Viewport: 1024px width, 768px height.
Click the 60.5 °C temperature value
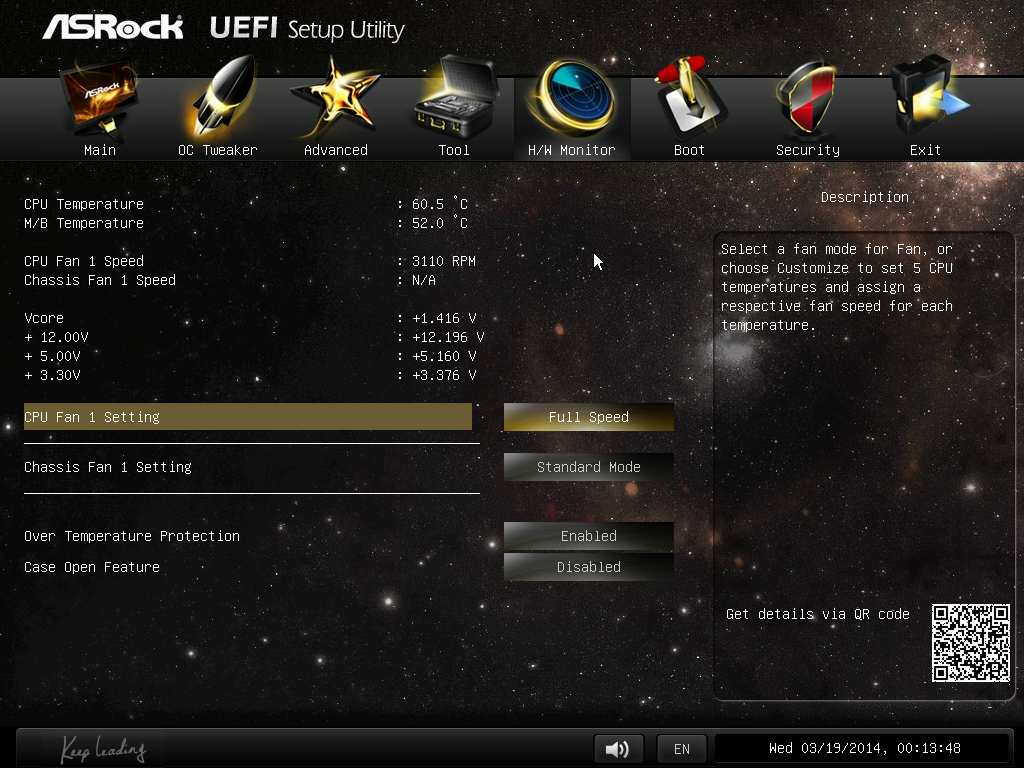click(x=440, y=204)
